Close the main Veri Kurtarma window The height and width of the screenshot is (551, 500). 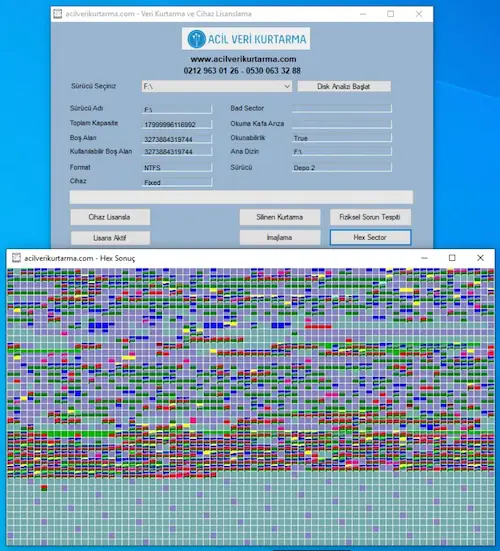point(419,14)
